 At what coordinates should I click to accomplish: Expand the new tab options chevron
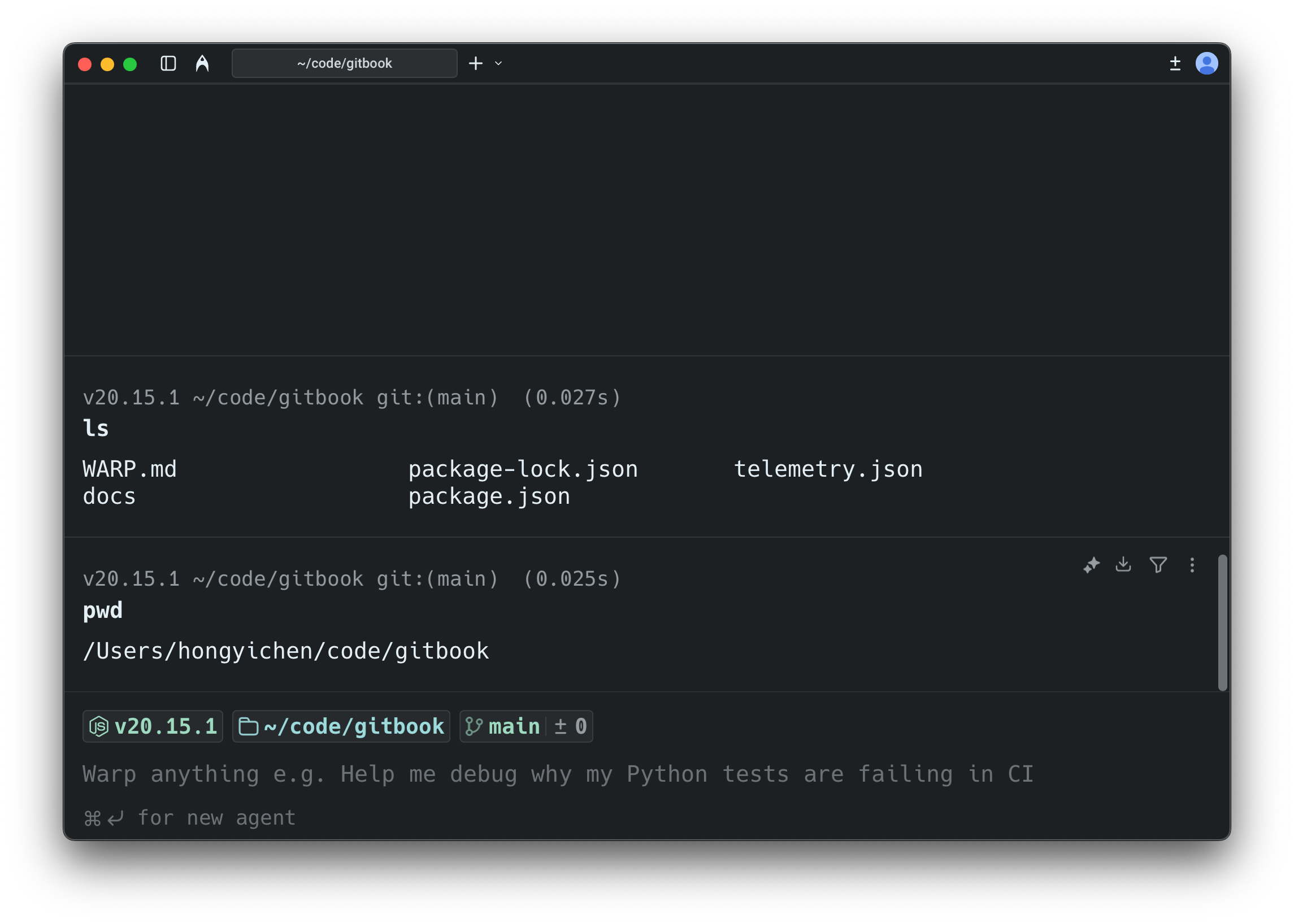(x=498, y=63)
